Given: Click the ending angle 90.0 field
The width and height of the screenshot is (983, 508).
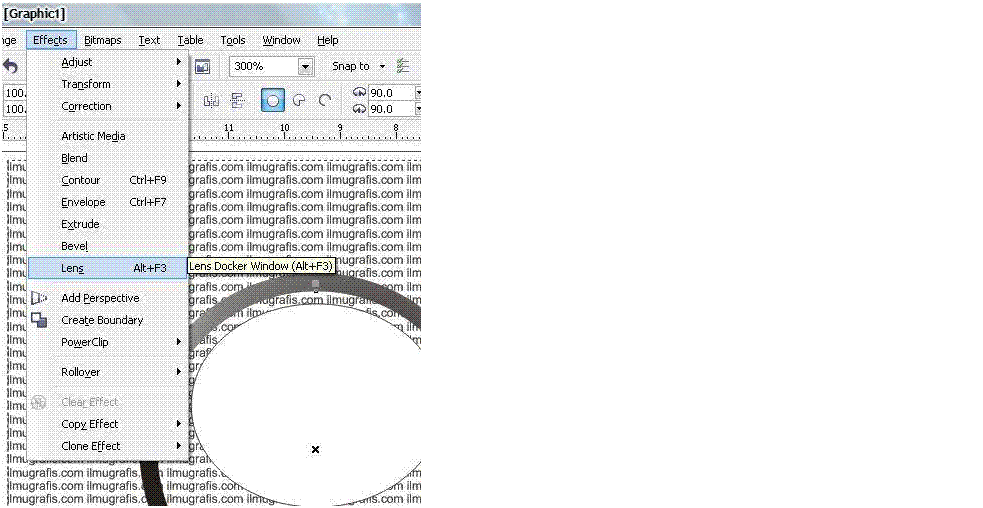Looking at the screenshot, I should 392,108.
